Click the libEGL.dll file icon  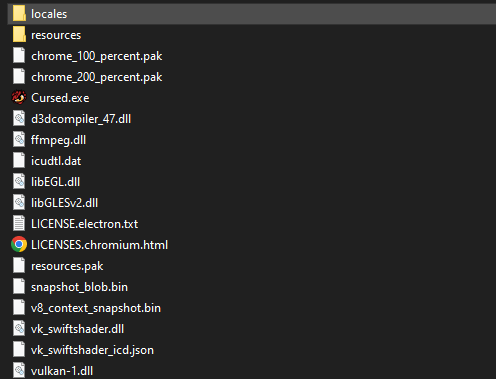[19, 182]
